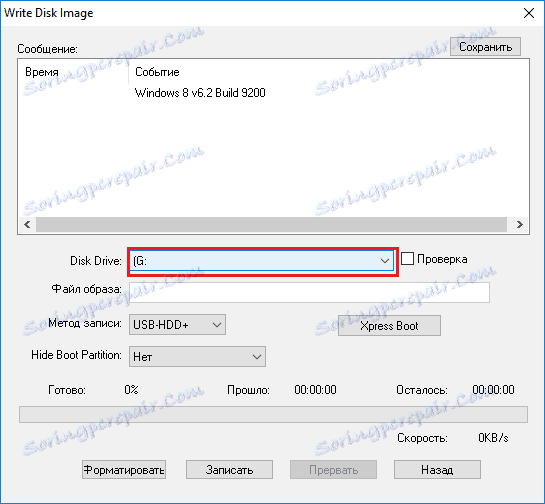Click the Сохранить button

(x=485, y=47)
